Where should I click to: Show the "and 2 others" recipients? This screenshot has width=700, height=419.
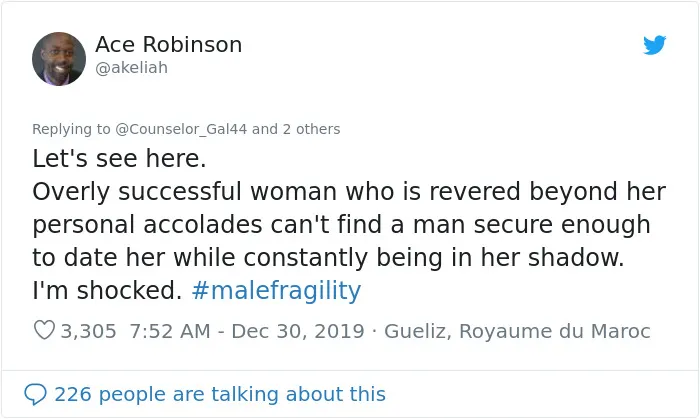pos(296,129)
